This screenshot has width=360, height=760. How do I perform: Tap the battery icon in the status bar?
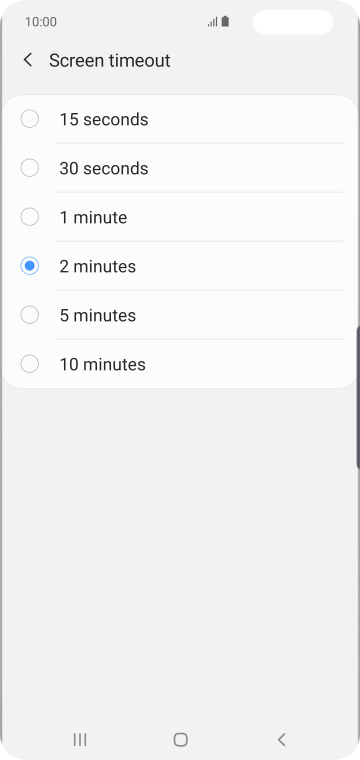225,22
